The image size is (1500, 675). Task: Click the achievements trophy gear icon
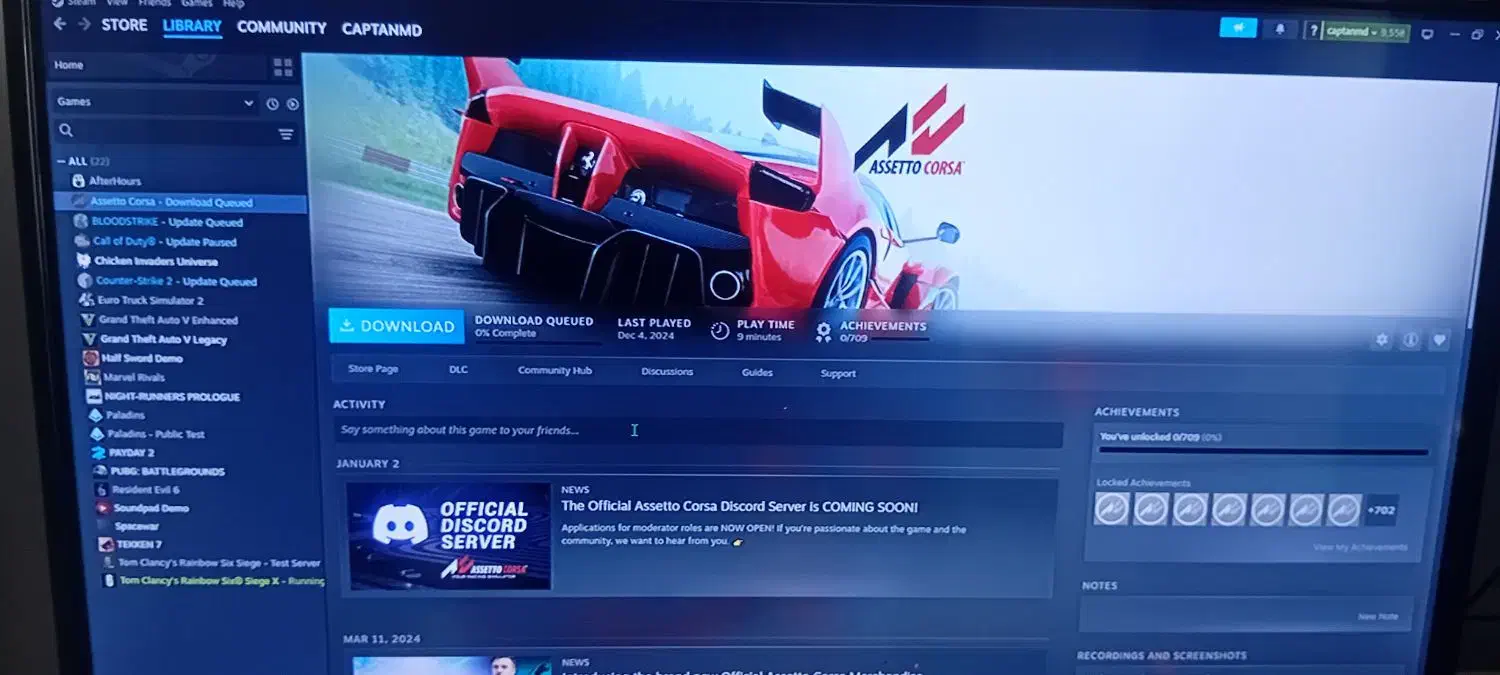tap(823, 332)
